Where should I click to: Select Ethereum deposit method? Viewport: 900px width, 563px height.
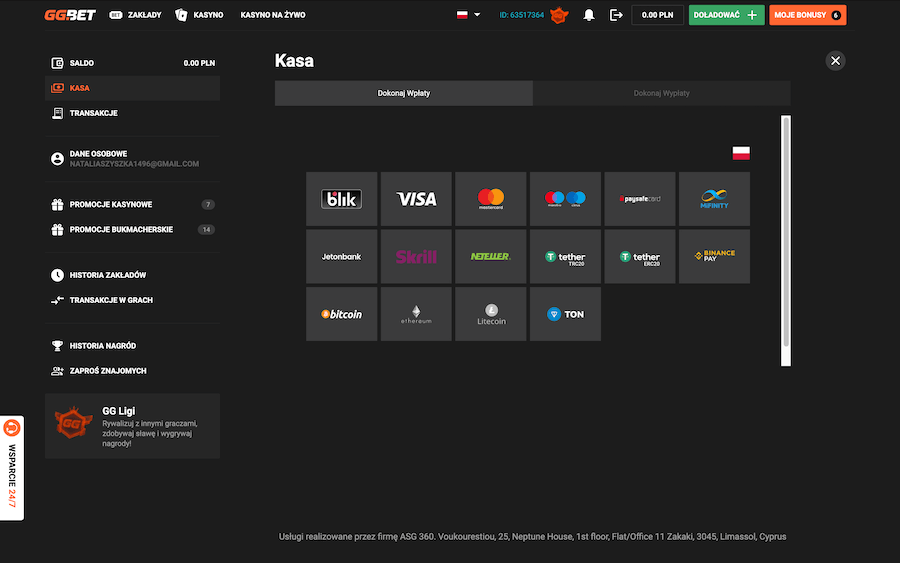[416, 314]
